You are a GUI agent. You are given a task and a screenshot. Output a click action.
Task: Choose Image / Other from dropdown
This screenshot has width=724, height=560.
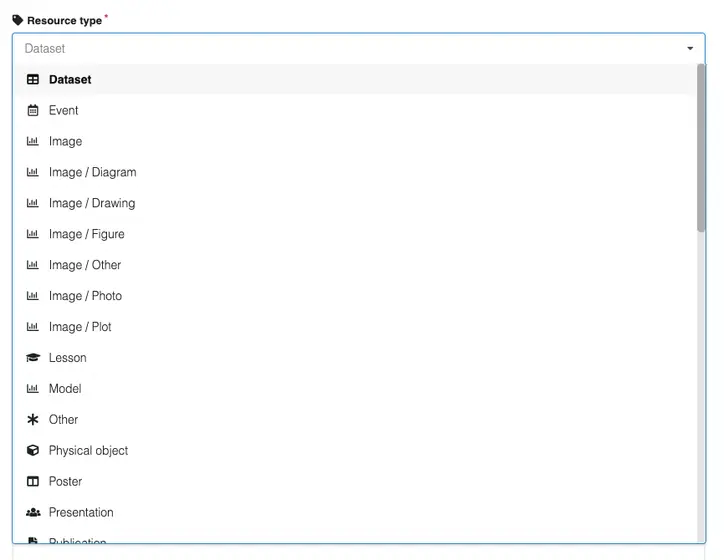pos(85,266)
